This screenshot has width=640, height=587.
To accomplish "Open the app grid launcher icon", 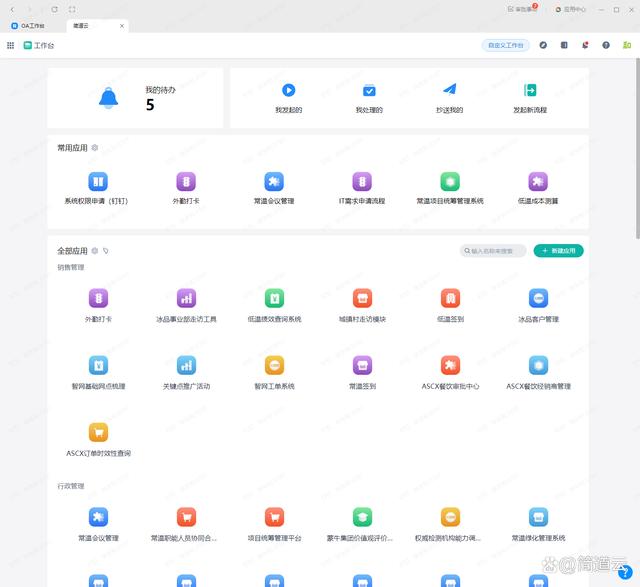I will (x=10, y=45).
